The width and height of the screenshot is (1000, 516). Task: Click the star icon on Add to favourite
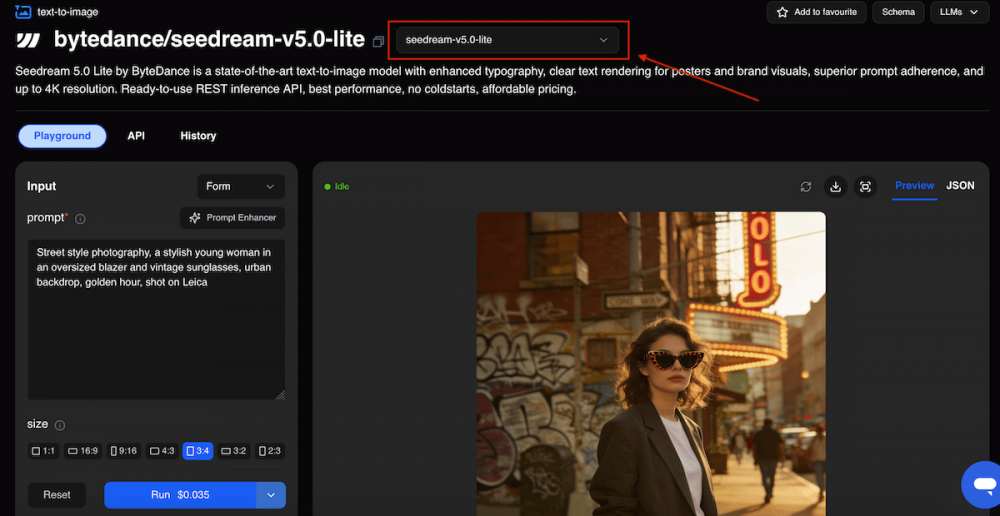pos(782,12)
